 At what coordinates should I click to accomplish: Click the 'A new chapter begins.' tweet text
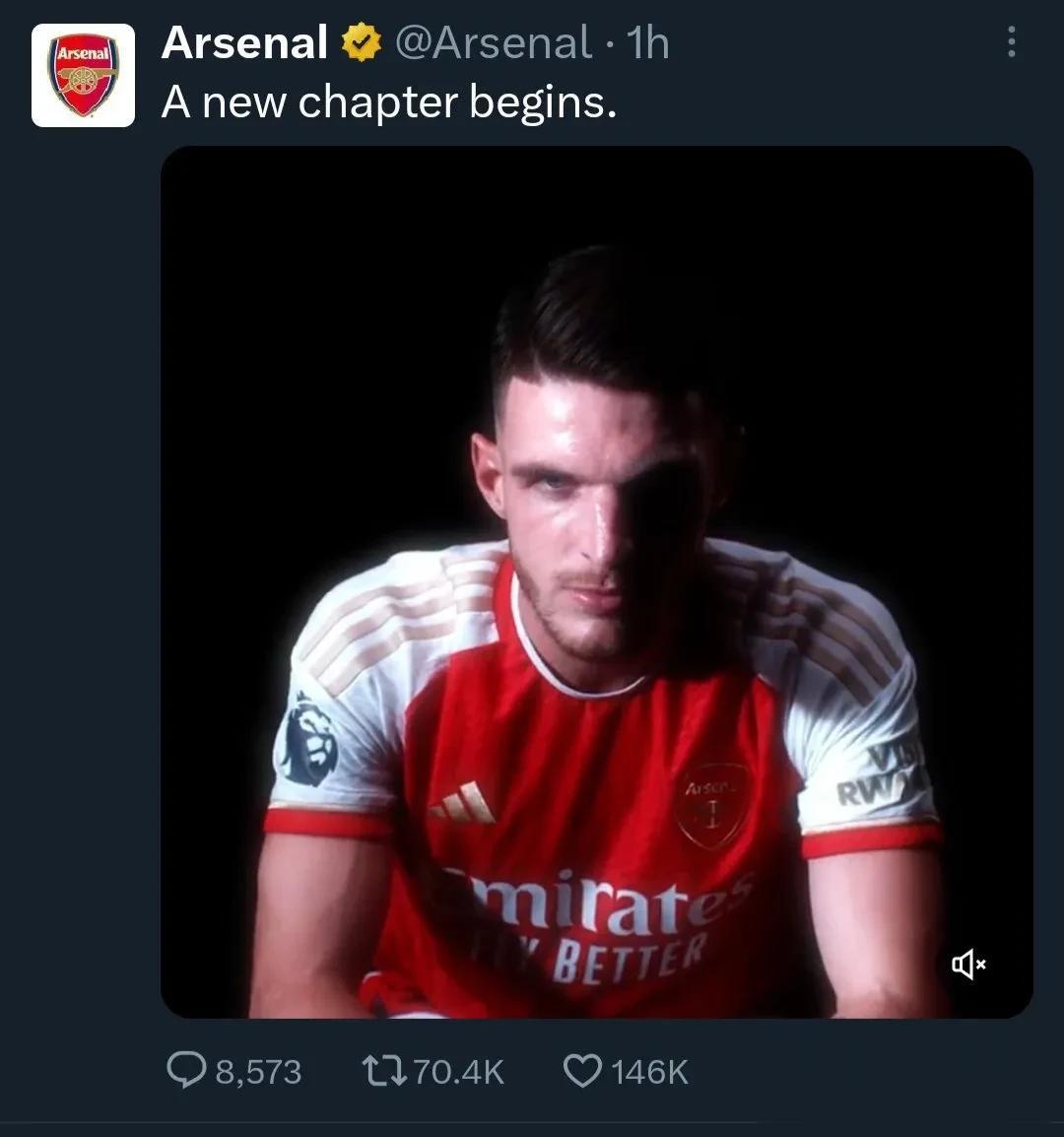(x=389, y=101)
